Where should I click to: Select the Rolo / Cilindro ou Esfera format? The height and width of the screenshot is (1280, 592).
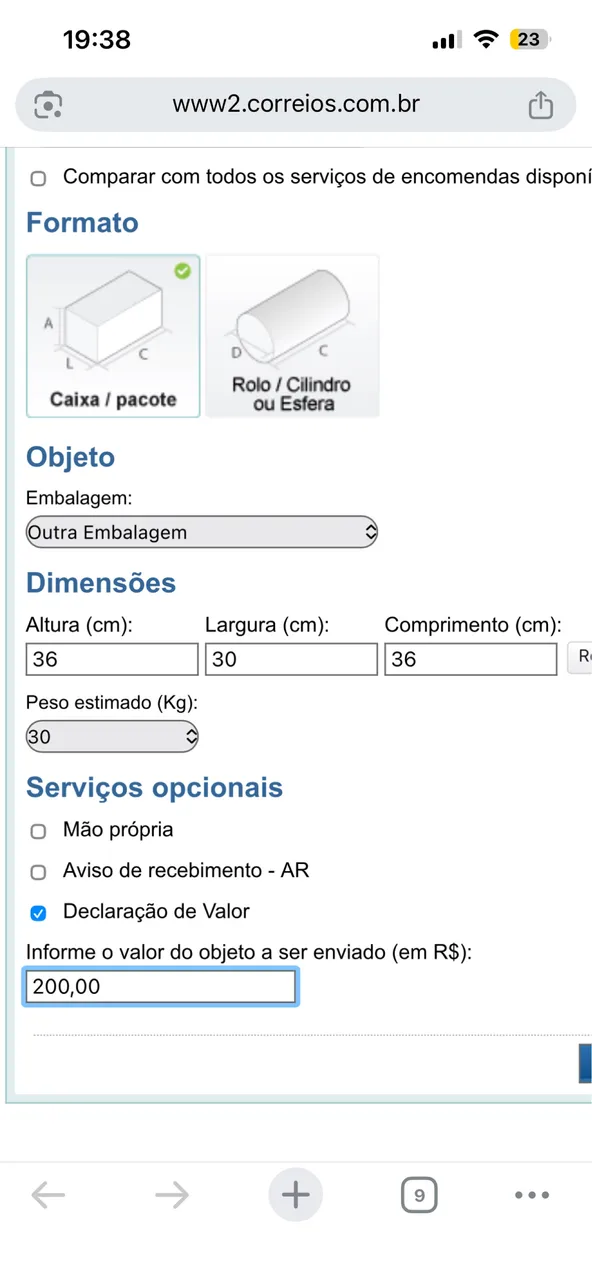tap(292, 336)
